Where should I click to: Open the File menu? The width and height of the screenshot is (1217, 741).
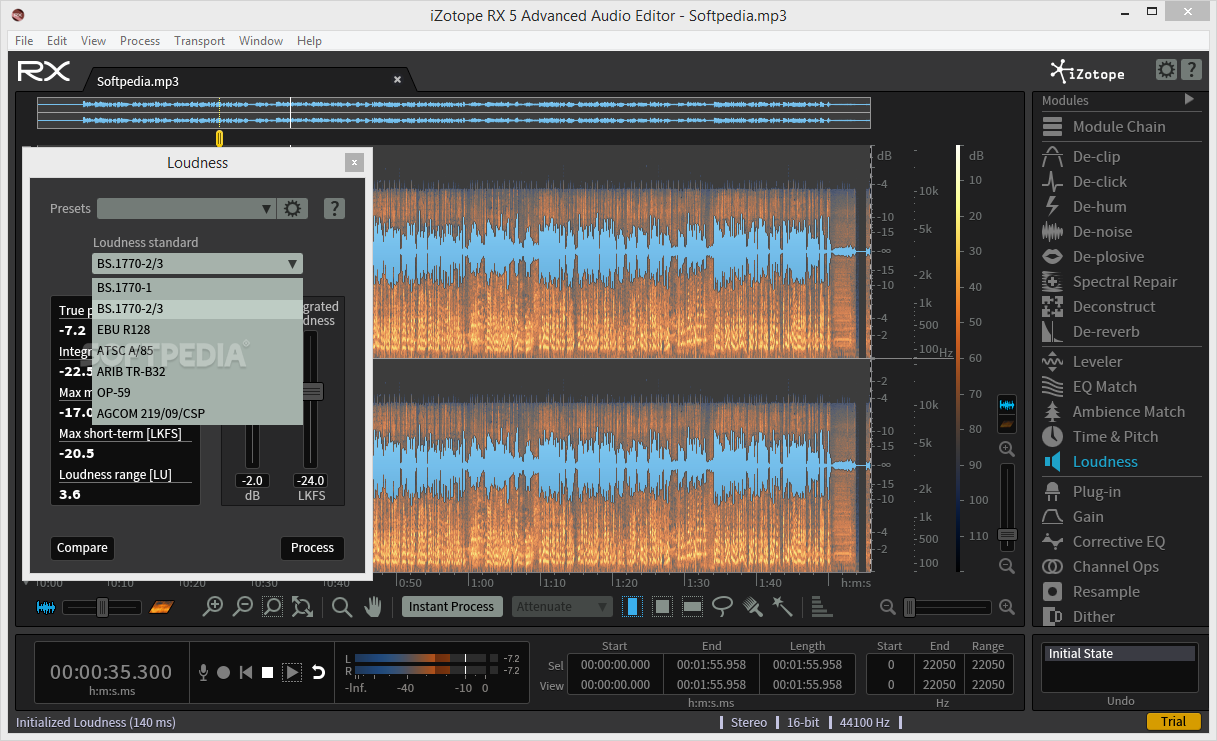(24, 41)
